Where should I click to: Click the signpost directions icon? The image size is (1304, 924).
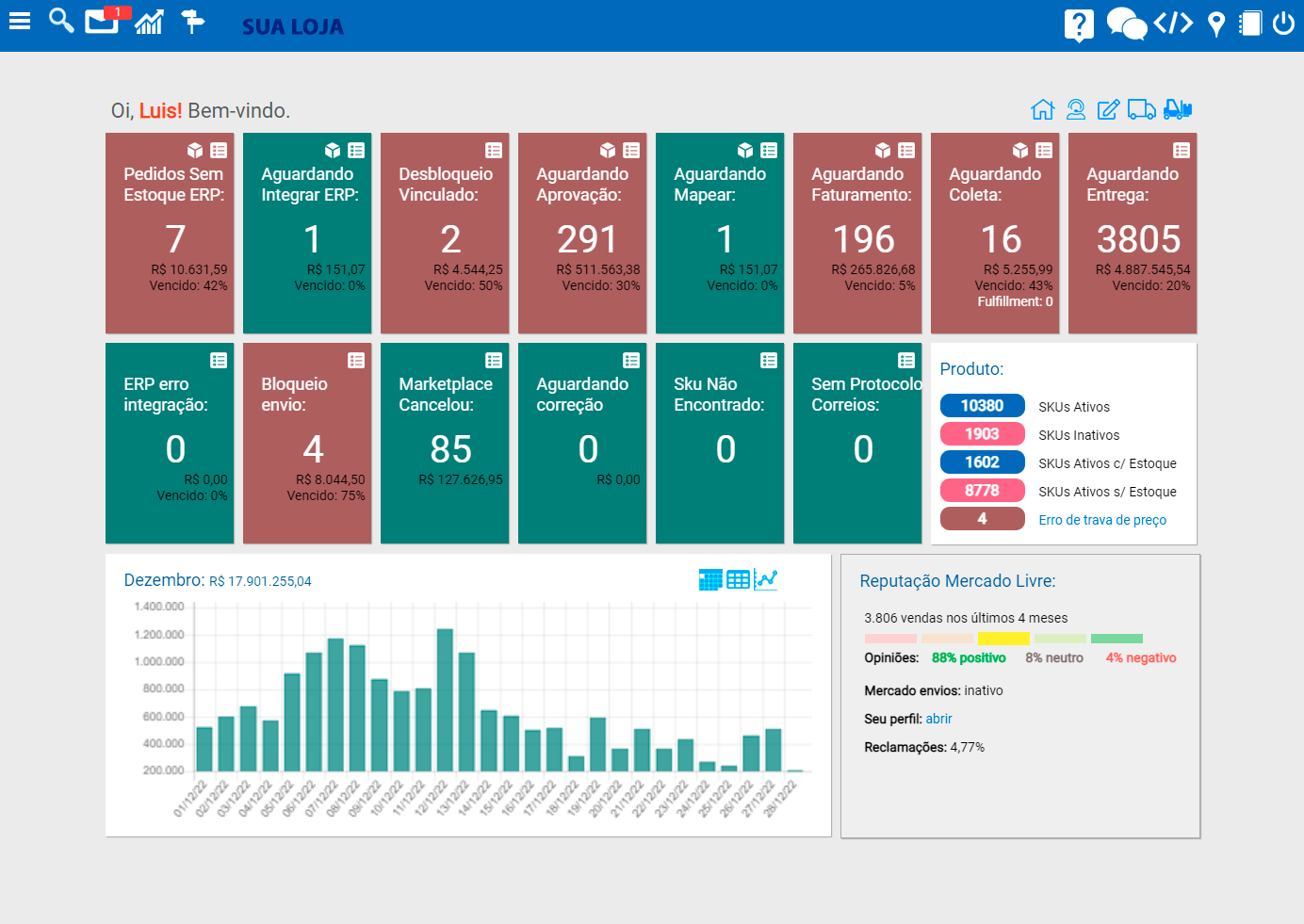point(193,22)
